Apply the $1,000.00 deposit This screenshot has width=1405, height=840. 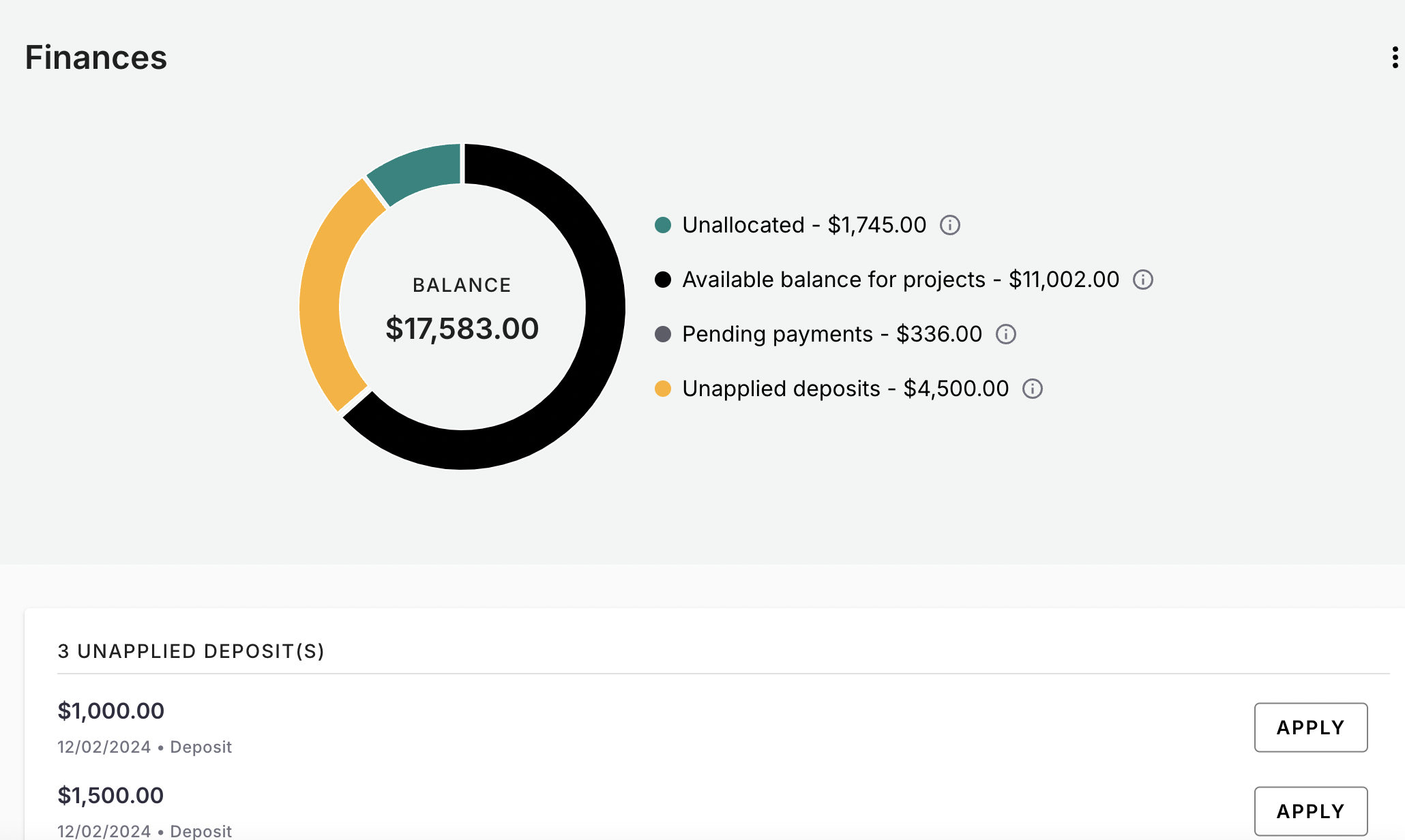(1310, 727)
